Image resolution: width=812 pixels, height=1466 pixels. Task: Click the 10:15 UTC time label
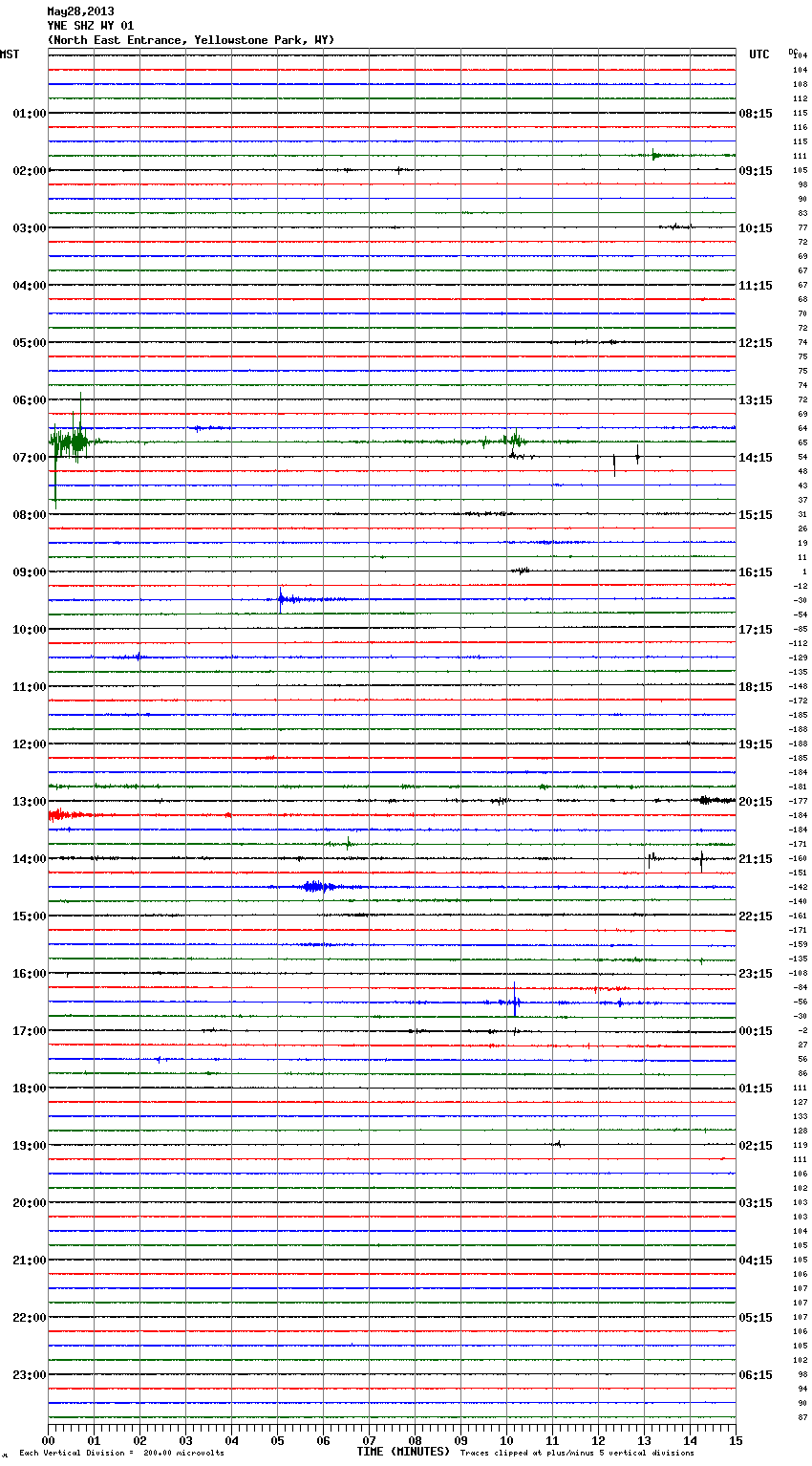[x=756, y=228]
